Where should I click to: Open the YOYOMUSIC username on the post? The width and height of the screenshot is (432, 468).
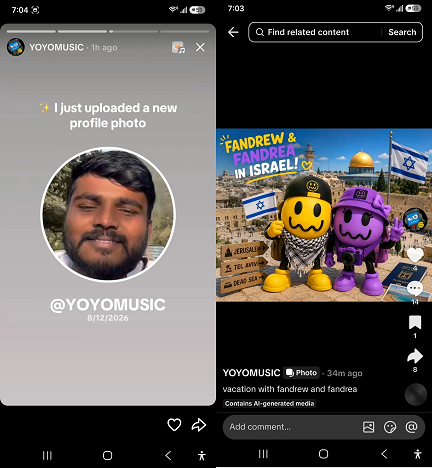[x=251, y=373]
